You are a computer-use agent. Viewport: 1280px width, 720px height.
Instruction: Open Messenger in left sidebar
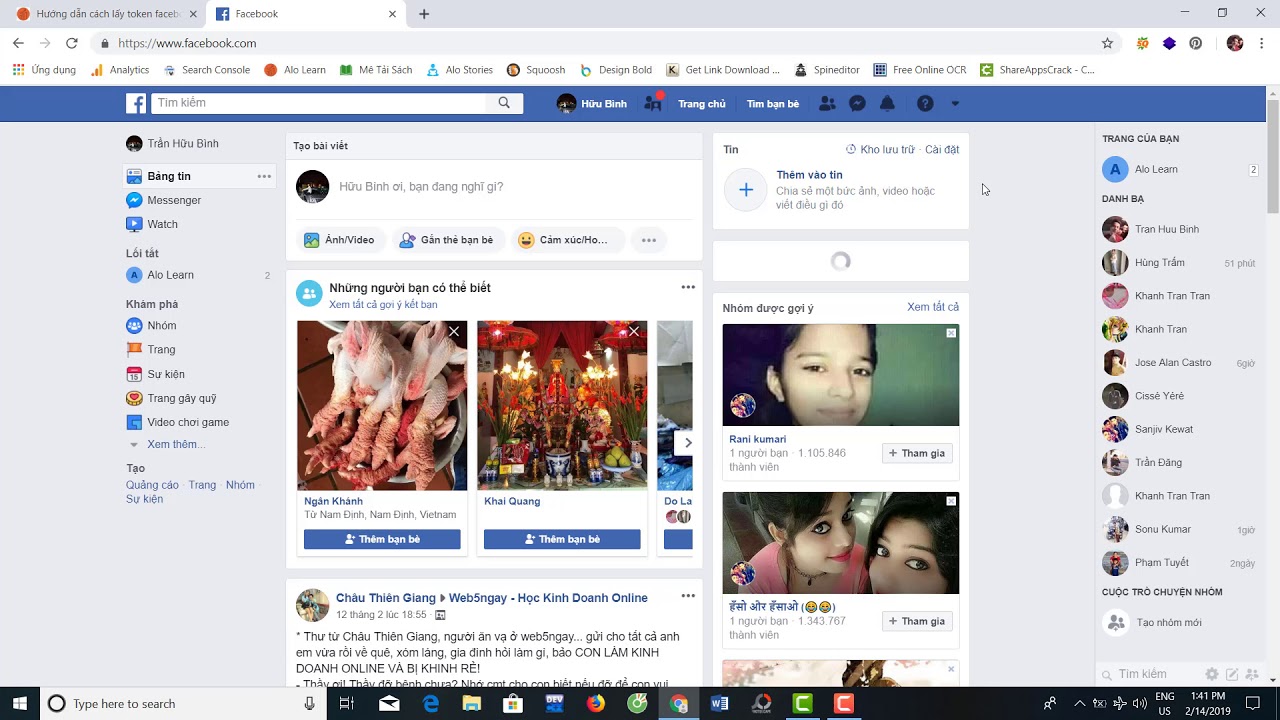pos(174,200)
